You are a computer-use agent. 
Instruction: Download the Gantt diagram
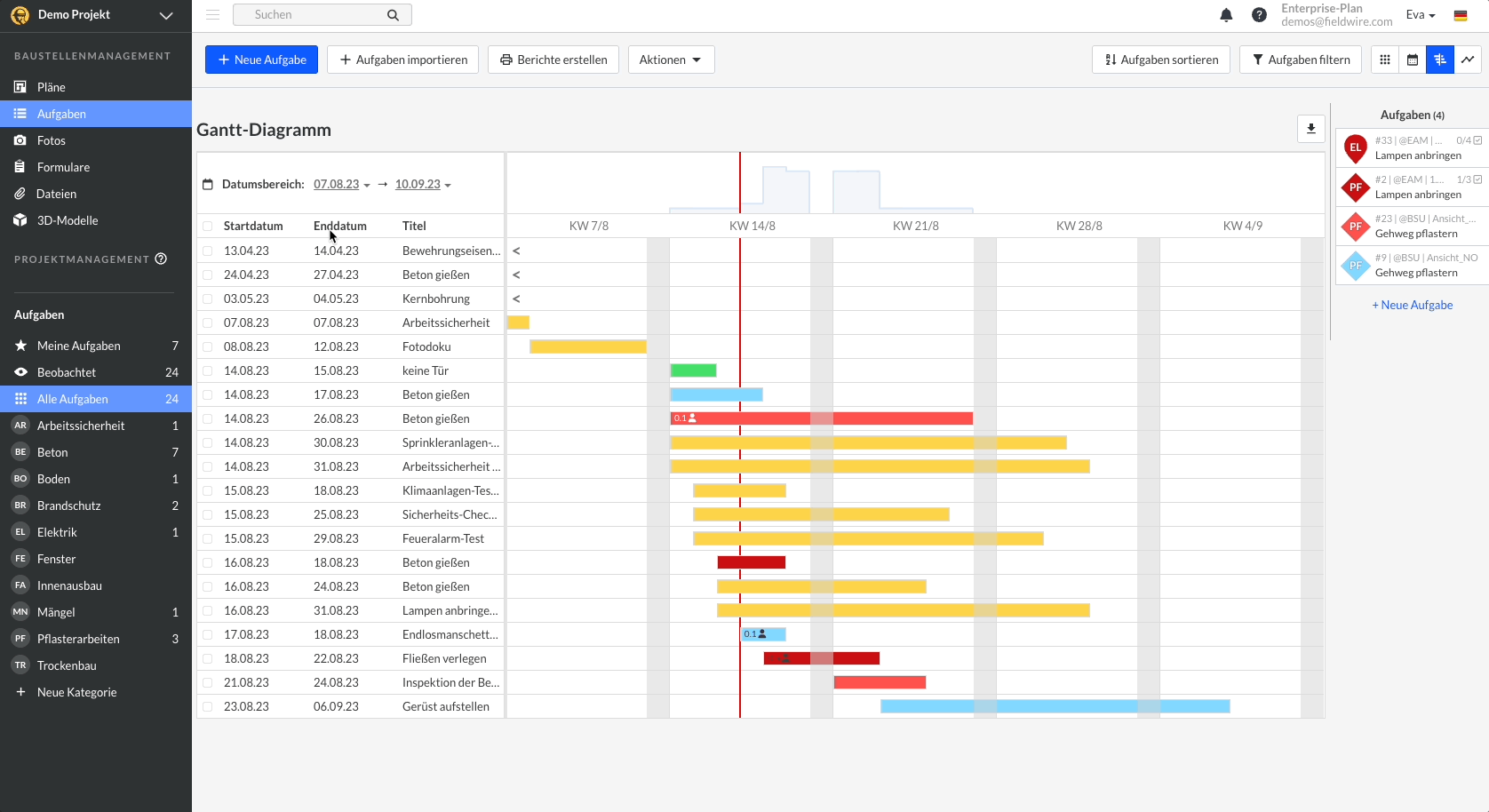(1310, 129)
